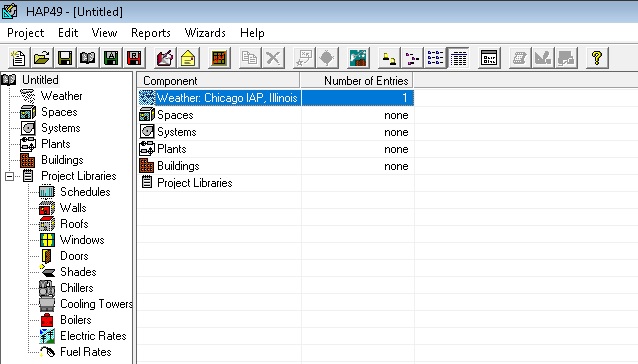Save project with the floppy disk icon
The image size is (638, 364).
(x=65, y=58)
